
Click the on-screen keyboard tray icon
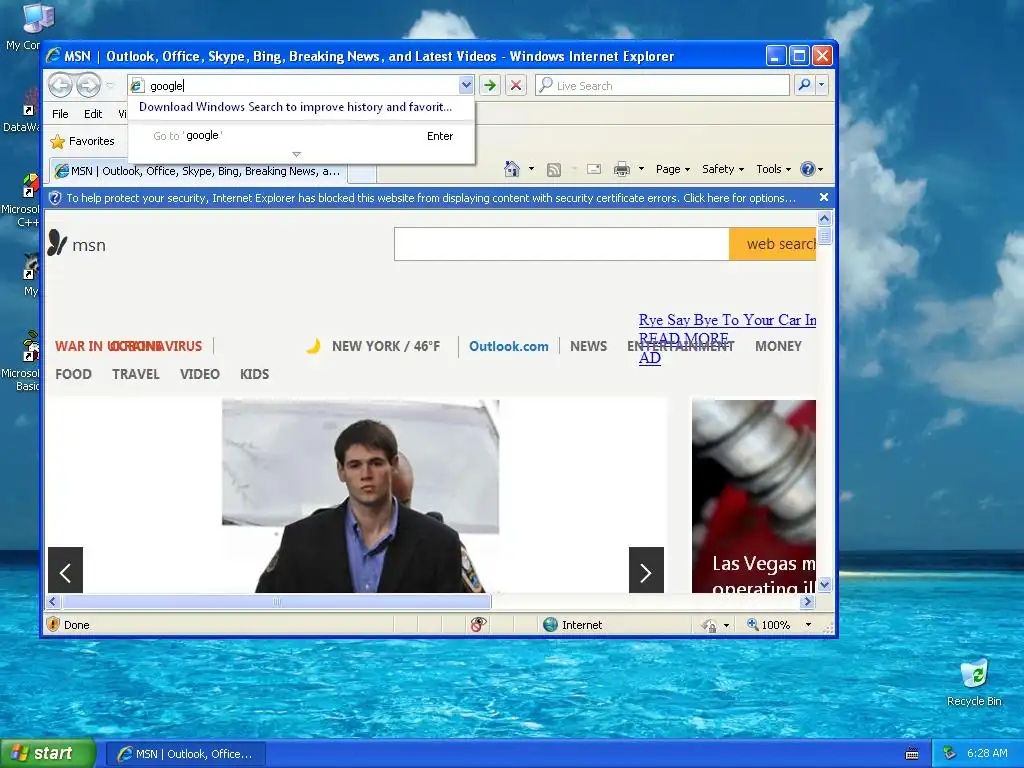coord(912,754)
